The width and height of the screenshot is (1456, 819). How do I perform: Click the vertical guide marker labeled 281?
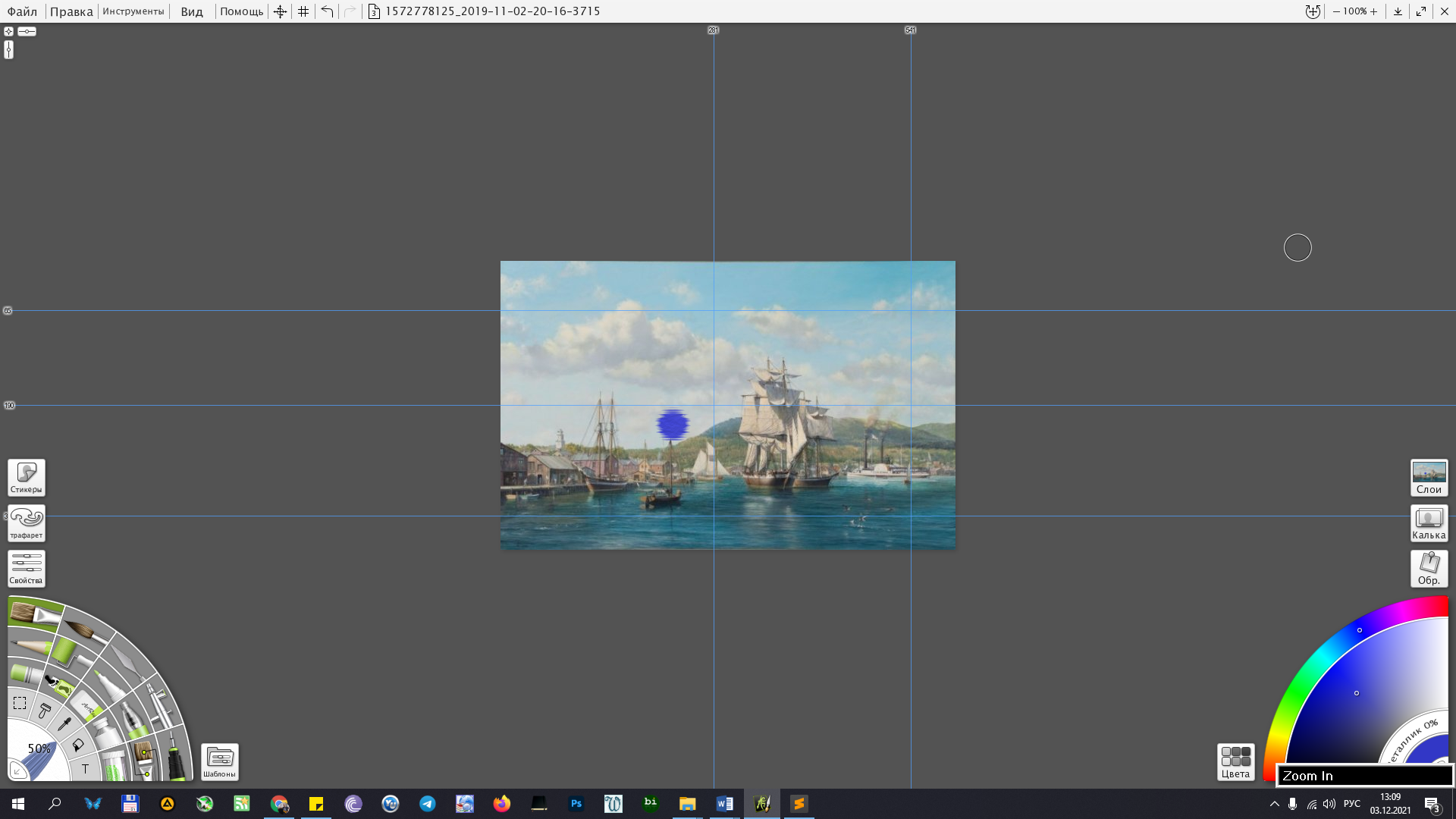coord(713,30)
